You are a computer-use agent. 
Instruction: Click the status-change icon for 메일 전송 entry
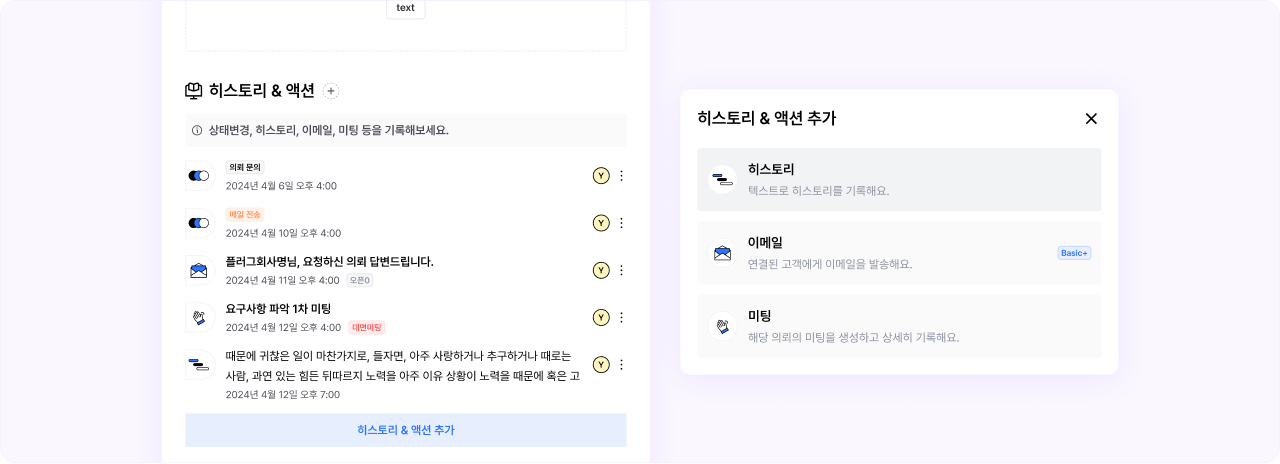(x=199, y=223)
